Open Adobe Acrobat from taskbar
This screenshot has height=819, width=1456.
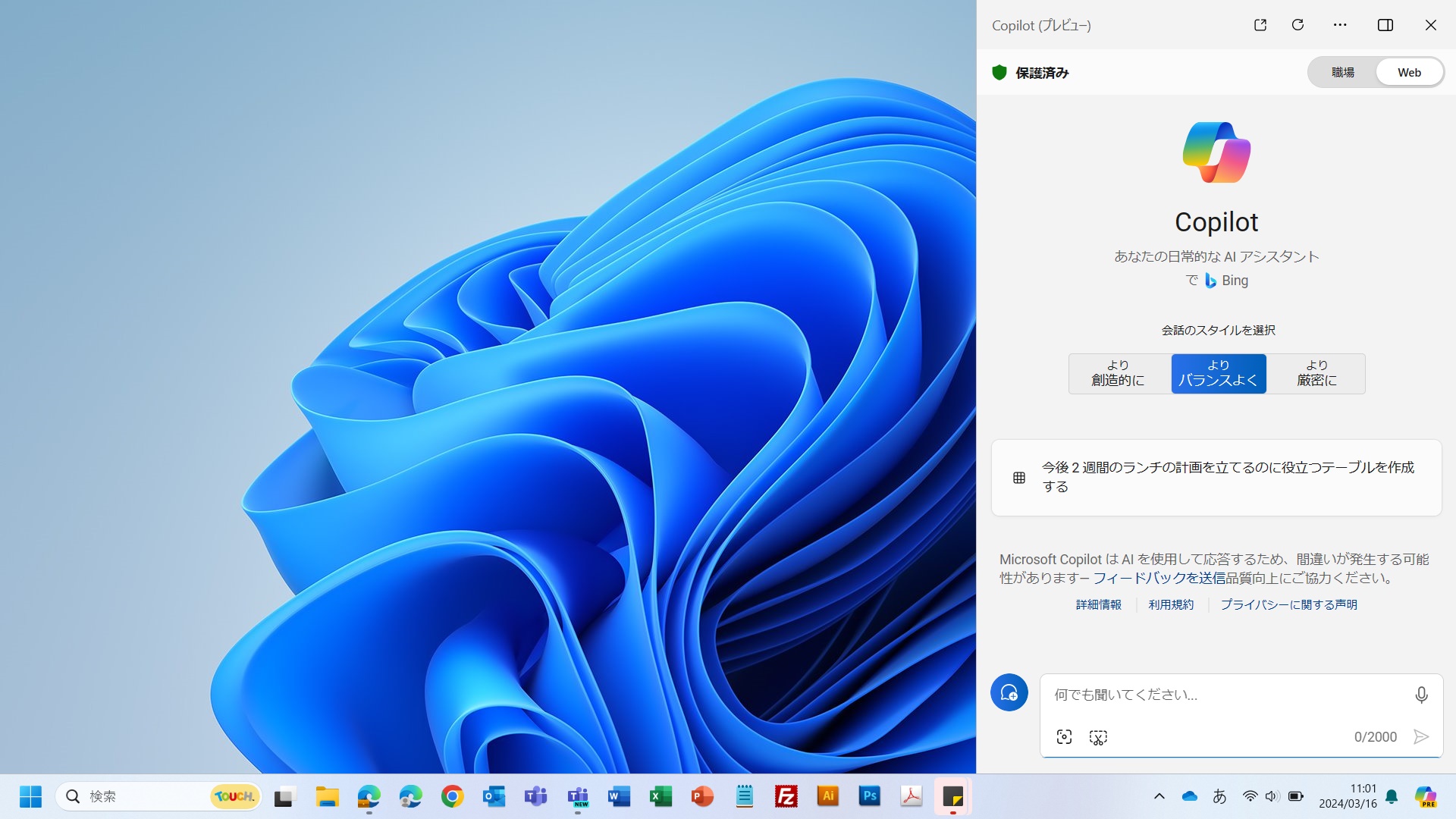point(911,796)
